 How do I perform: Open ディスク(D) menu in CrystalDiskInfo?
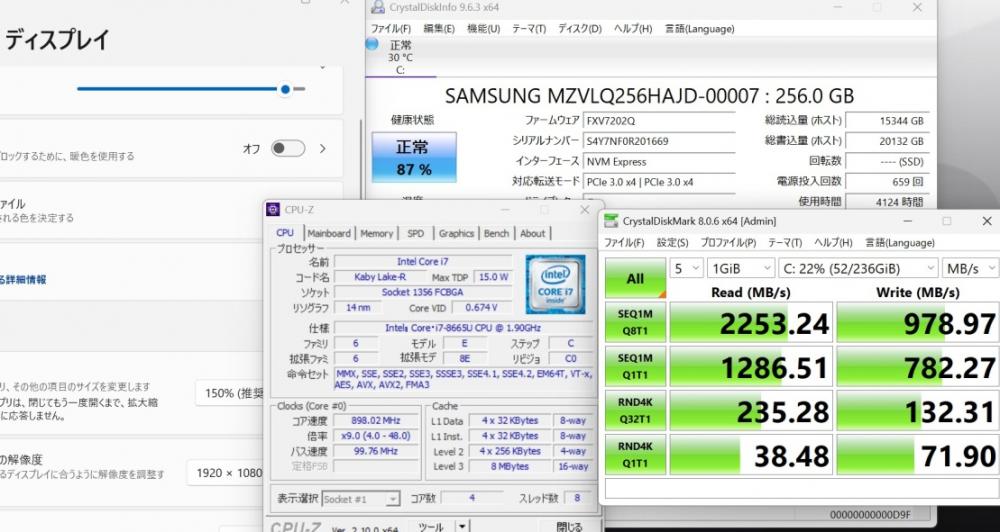(x=580, y=29)
